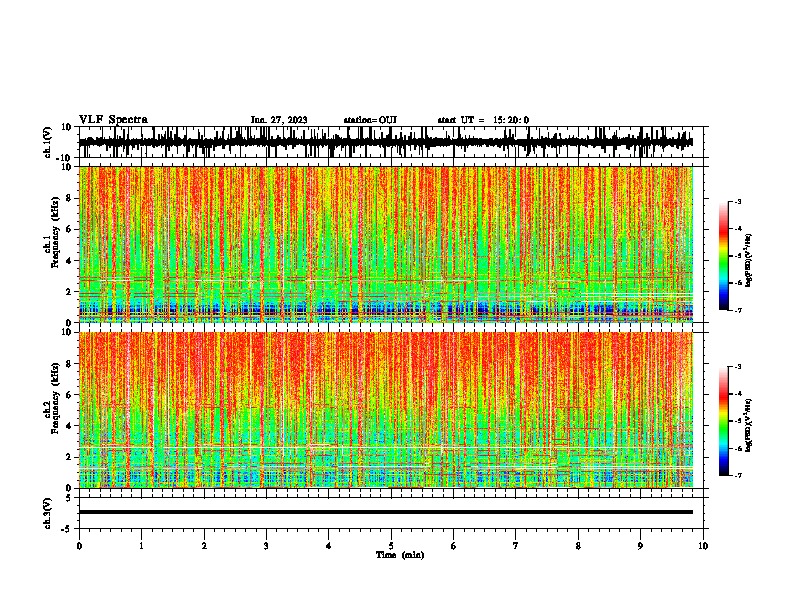Click time axis tick label '6'
The image size is (792, 612).
[454, 546]
